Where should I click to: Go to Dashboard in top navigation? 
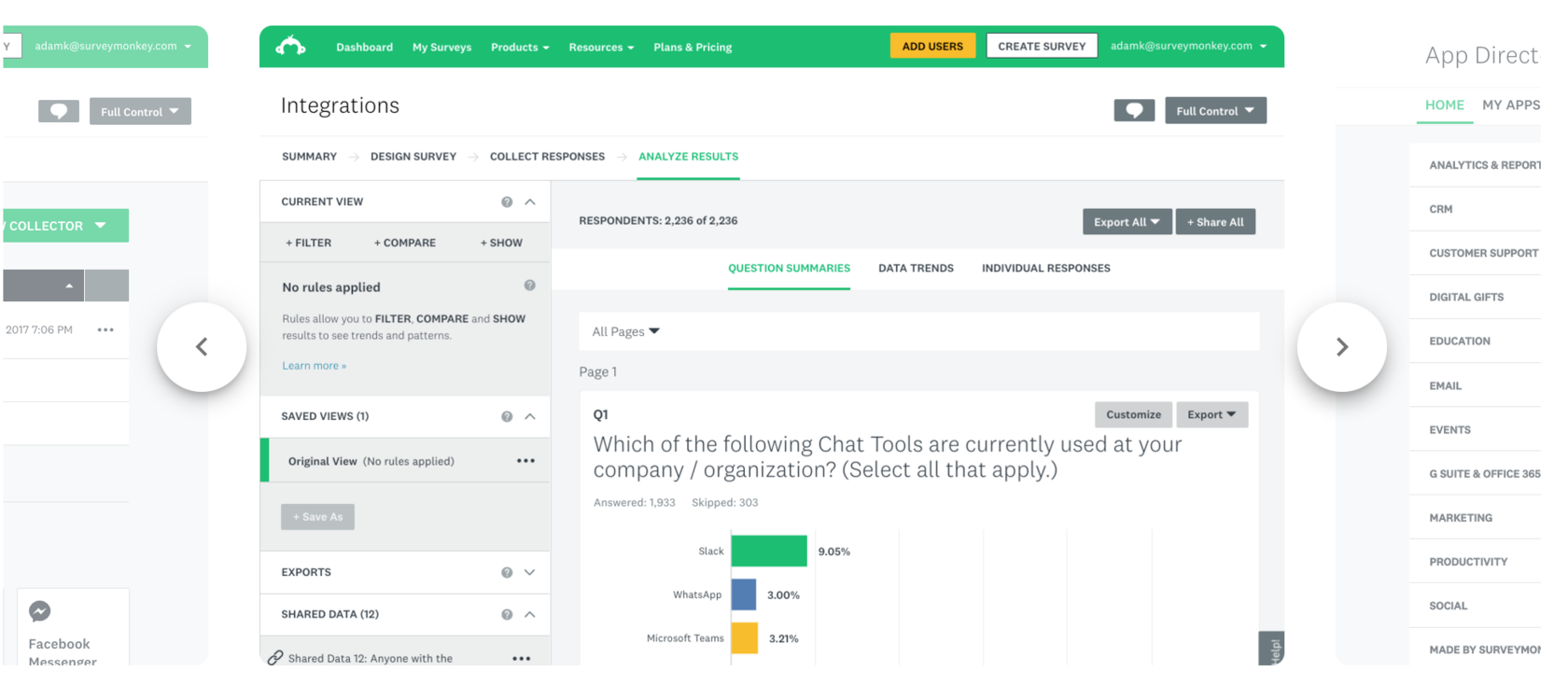point(364,47)
